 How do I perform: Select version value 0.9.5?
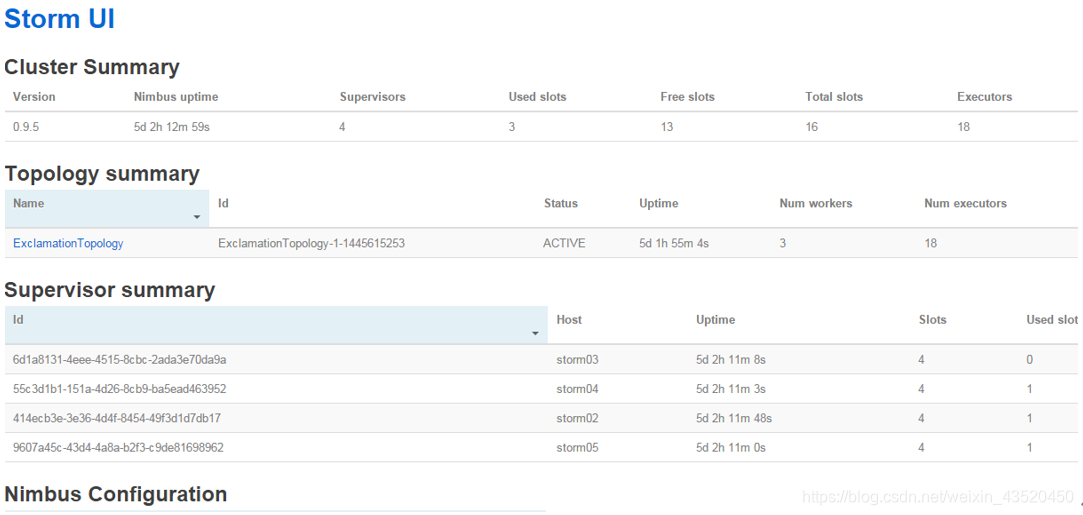click(x=26, y=127)
